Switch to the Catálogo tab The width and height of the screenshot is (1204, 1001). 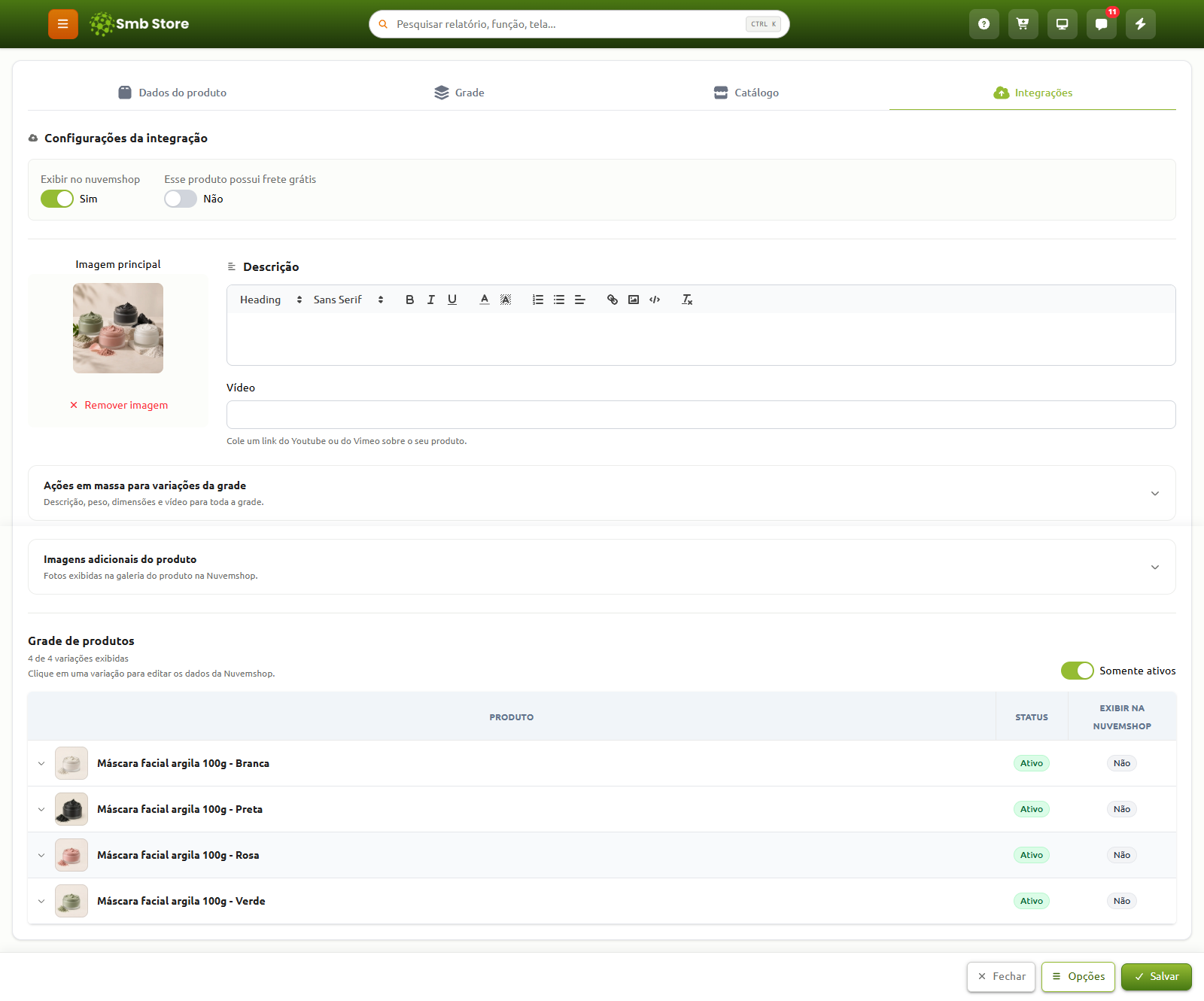point(746,93)
